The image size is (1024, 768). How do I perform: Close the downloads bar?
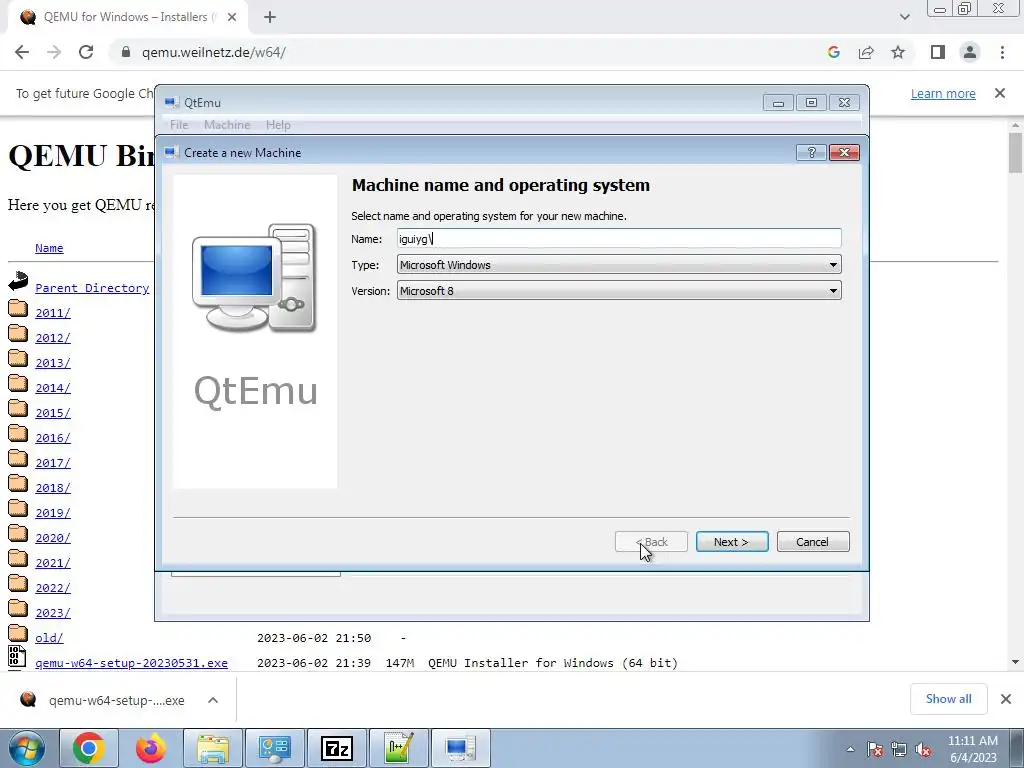[1006, 699]
